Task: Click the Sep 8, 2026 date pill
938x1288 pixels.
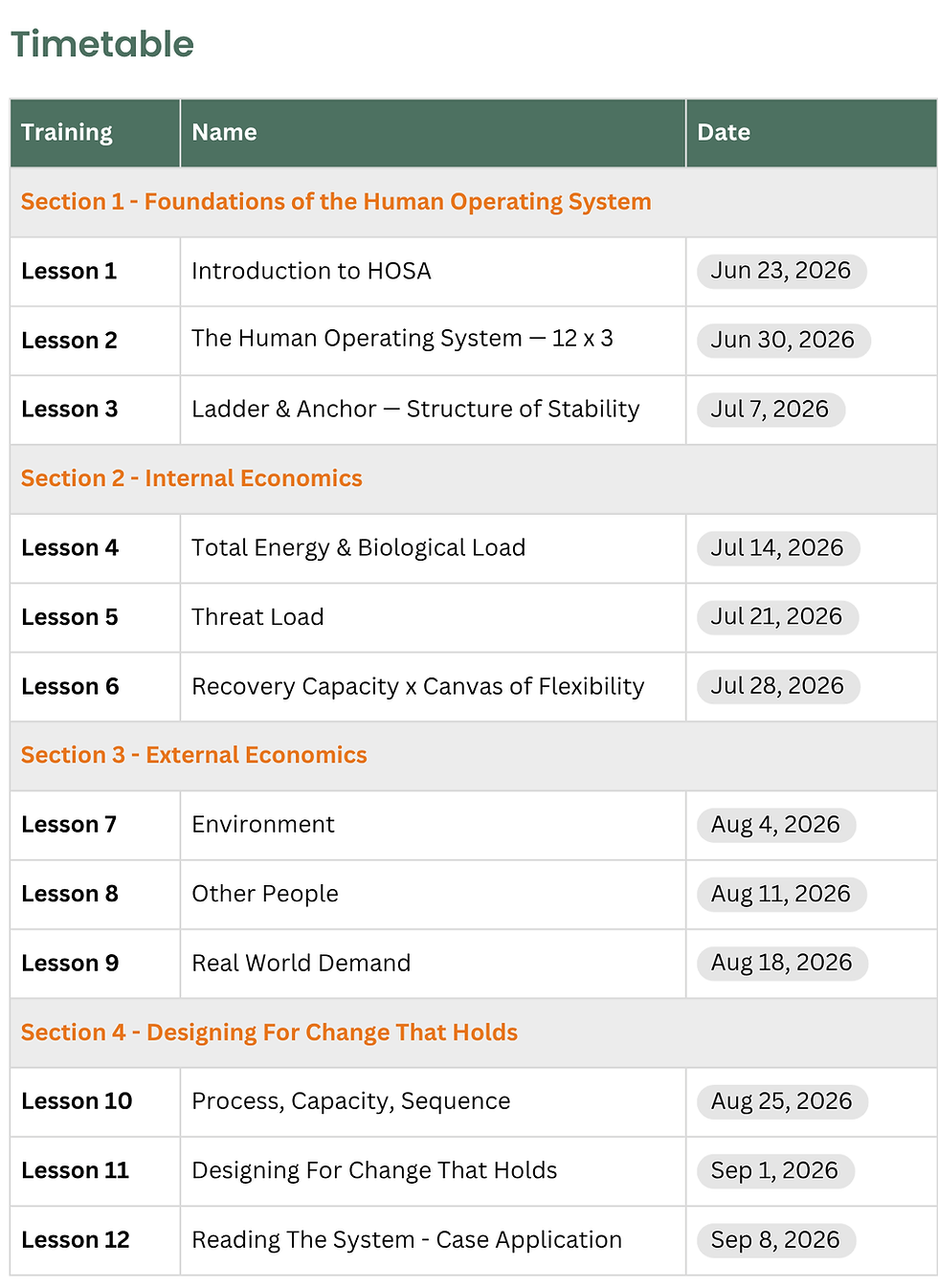Action: (x=775, y=1240)
